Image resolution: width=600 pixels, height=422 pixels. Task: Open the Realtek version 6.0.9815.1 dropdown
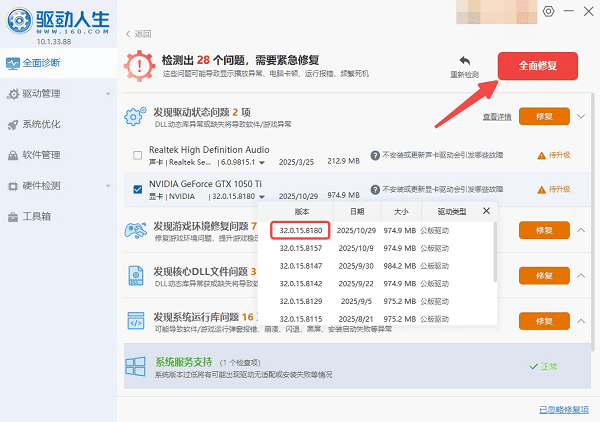(263, 162)
